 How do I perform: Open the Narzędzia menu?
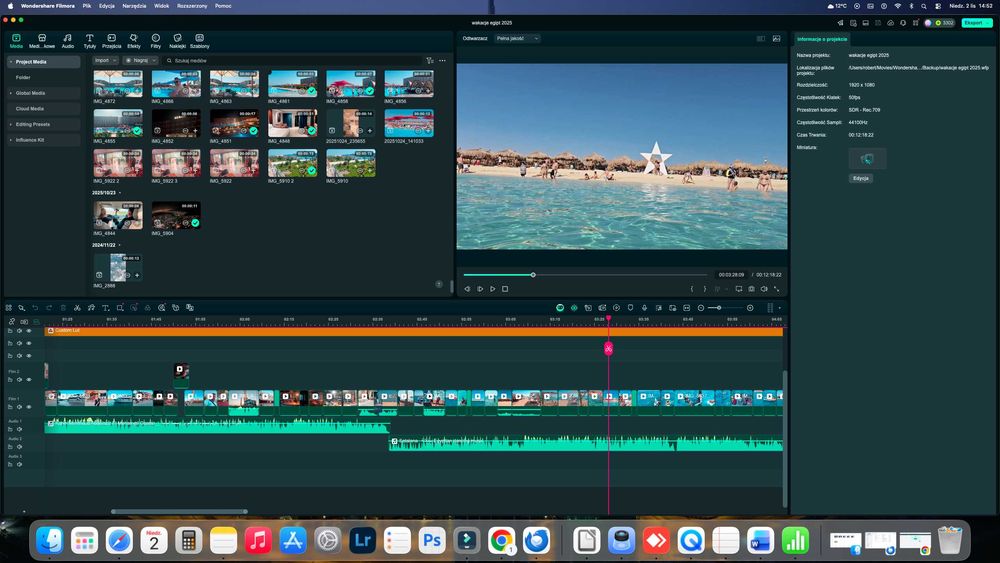click(x=134, y=6)
